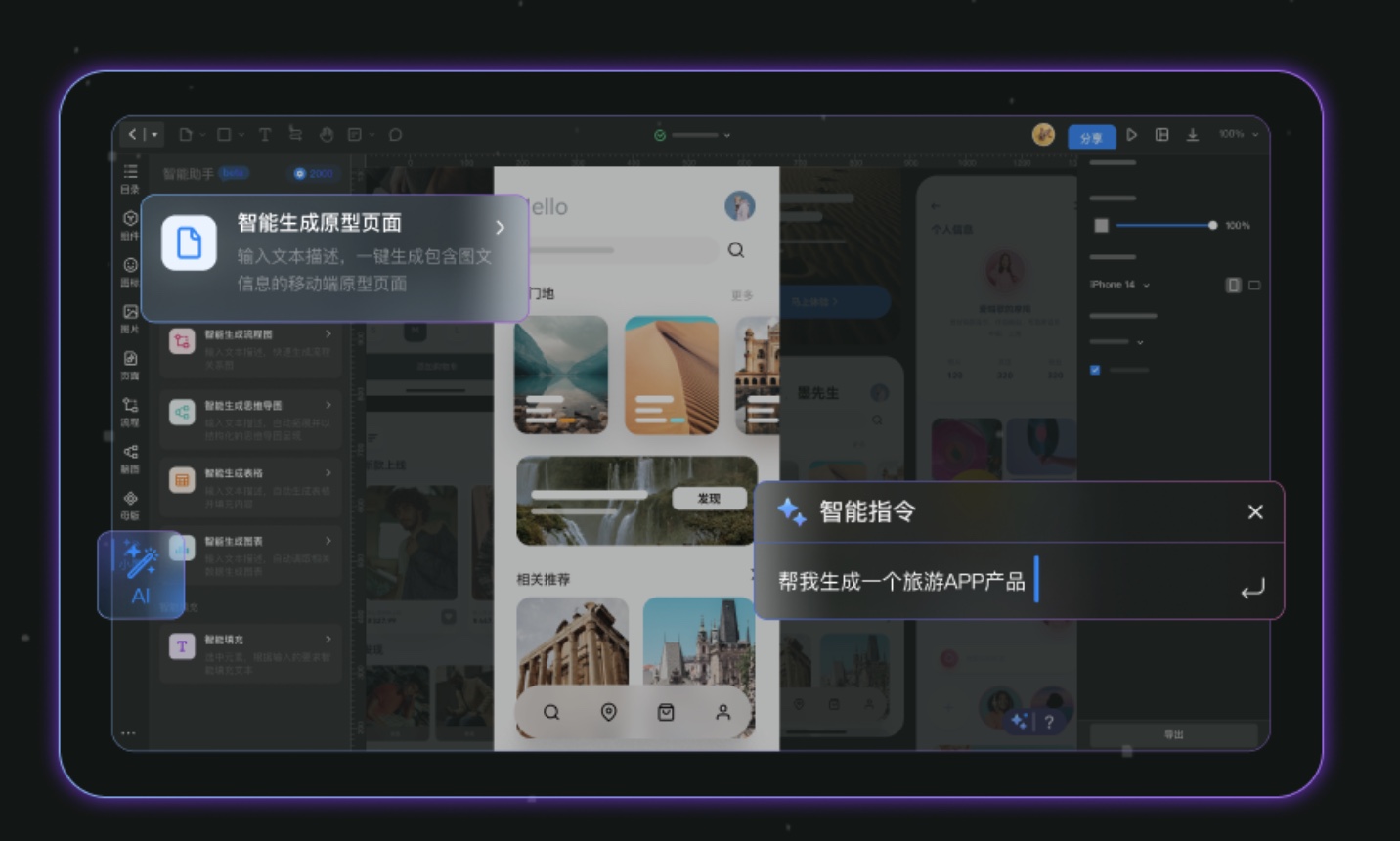The height and width of the screenshot is (841, 1400).
Task: Click the green saved status check icon
Action: click(x=660, y=135)
